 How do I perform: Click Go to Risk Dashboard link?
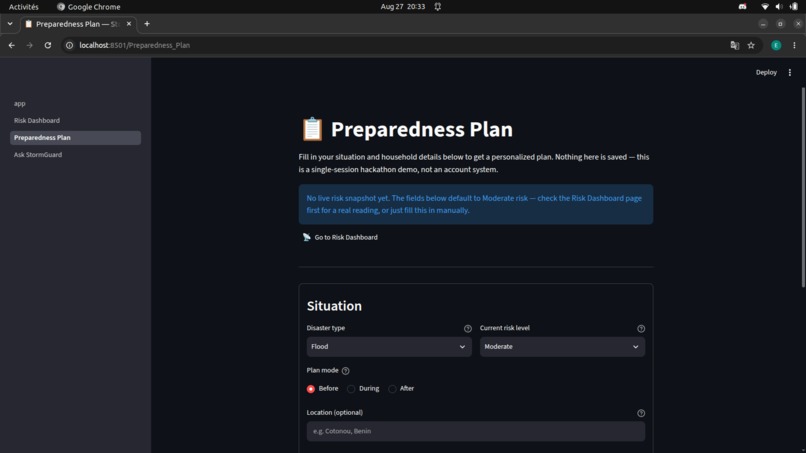(x=340, y=237)
